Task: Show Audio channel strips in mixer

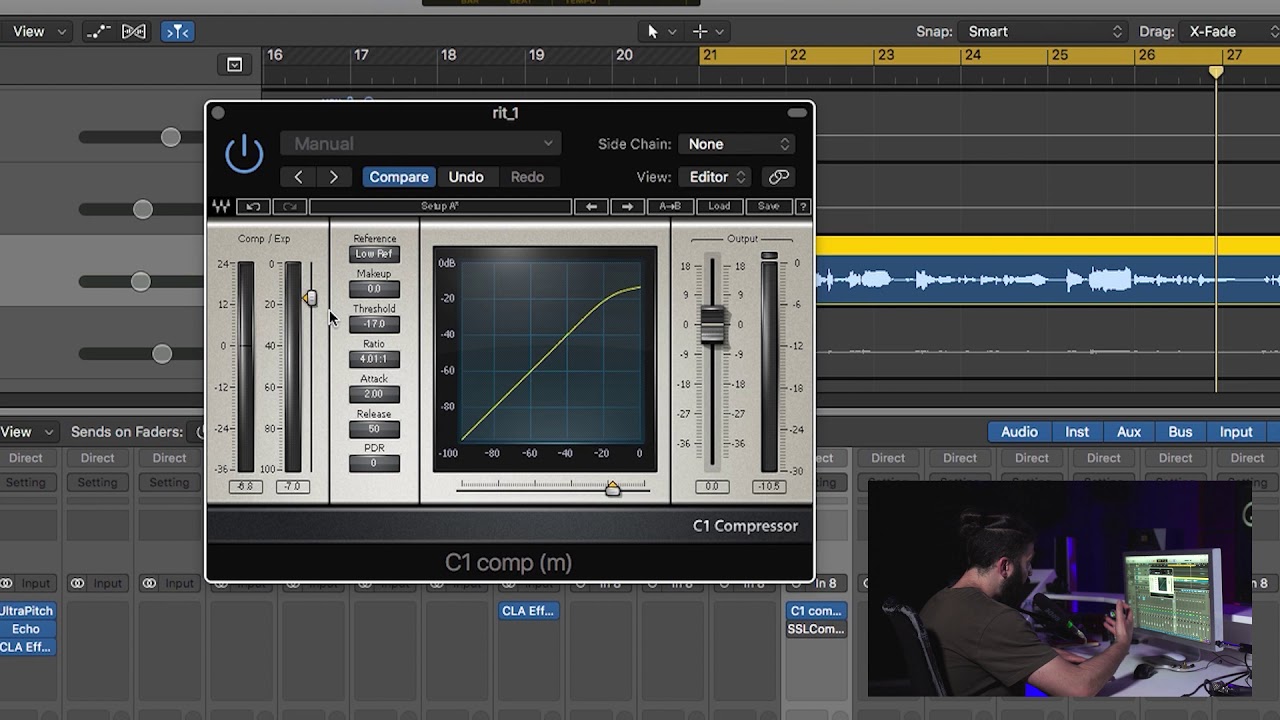Action: (1019, 432)
